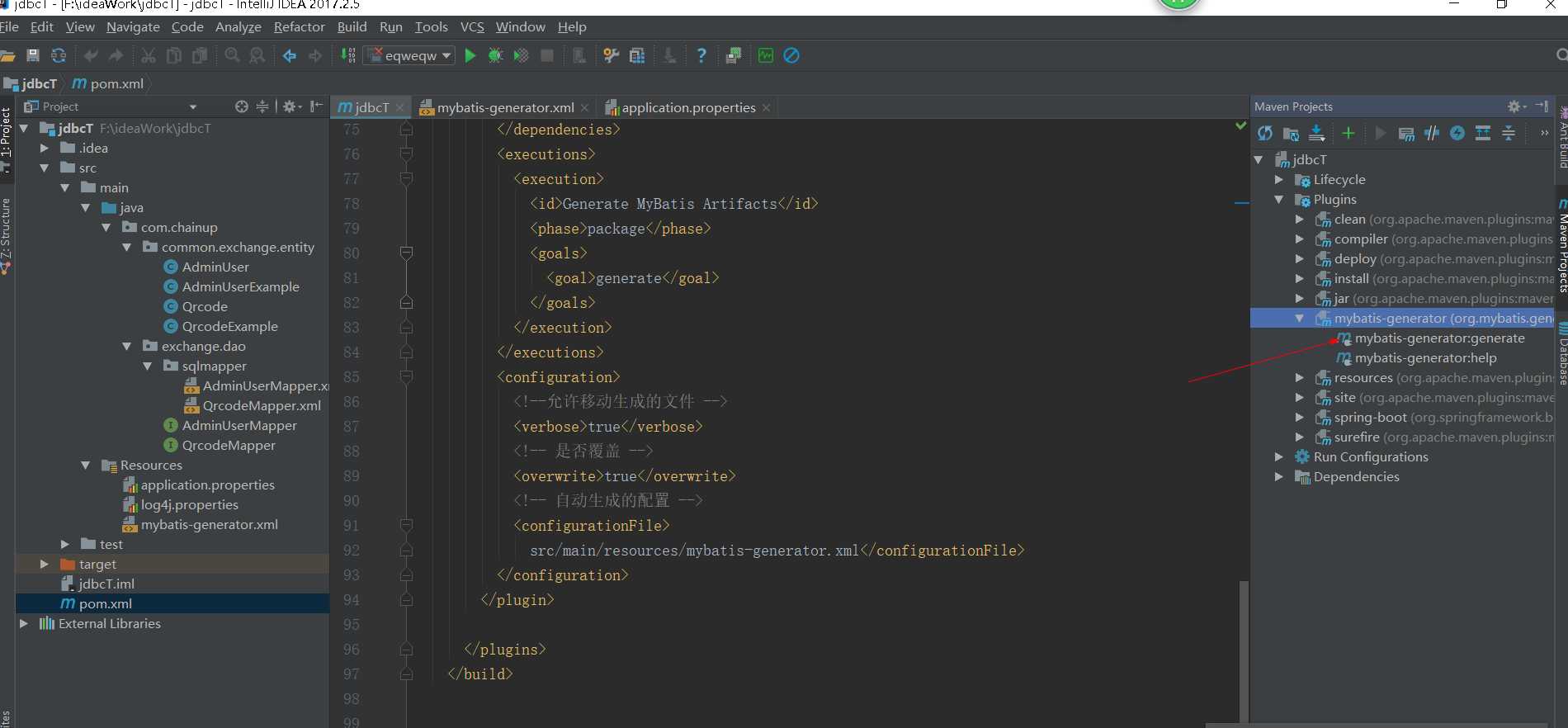Click jdbcT breadcrumb in navigation bar

click(x=31, y=83)
